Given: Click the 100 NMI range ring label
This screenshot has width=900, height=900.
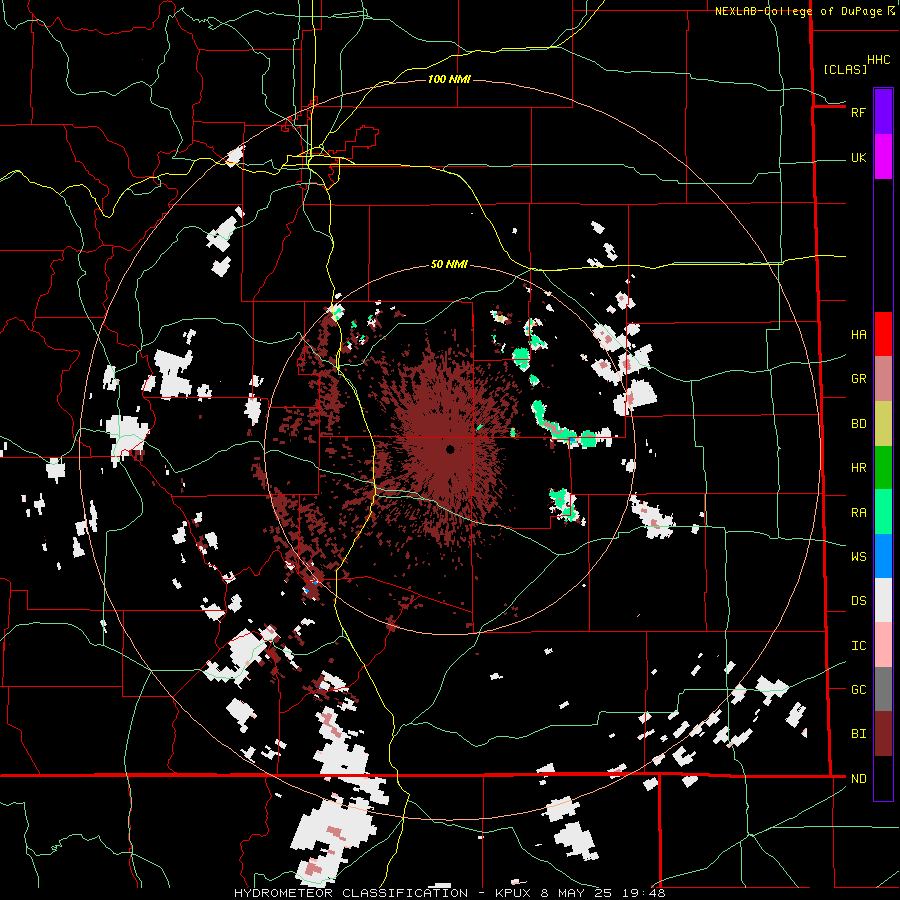Looking at the screenshot, I should pos(449,79).
